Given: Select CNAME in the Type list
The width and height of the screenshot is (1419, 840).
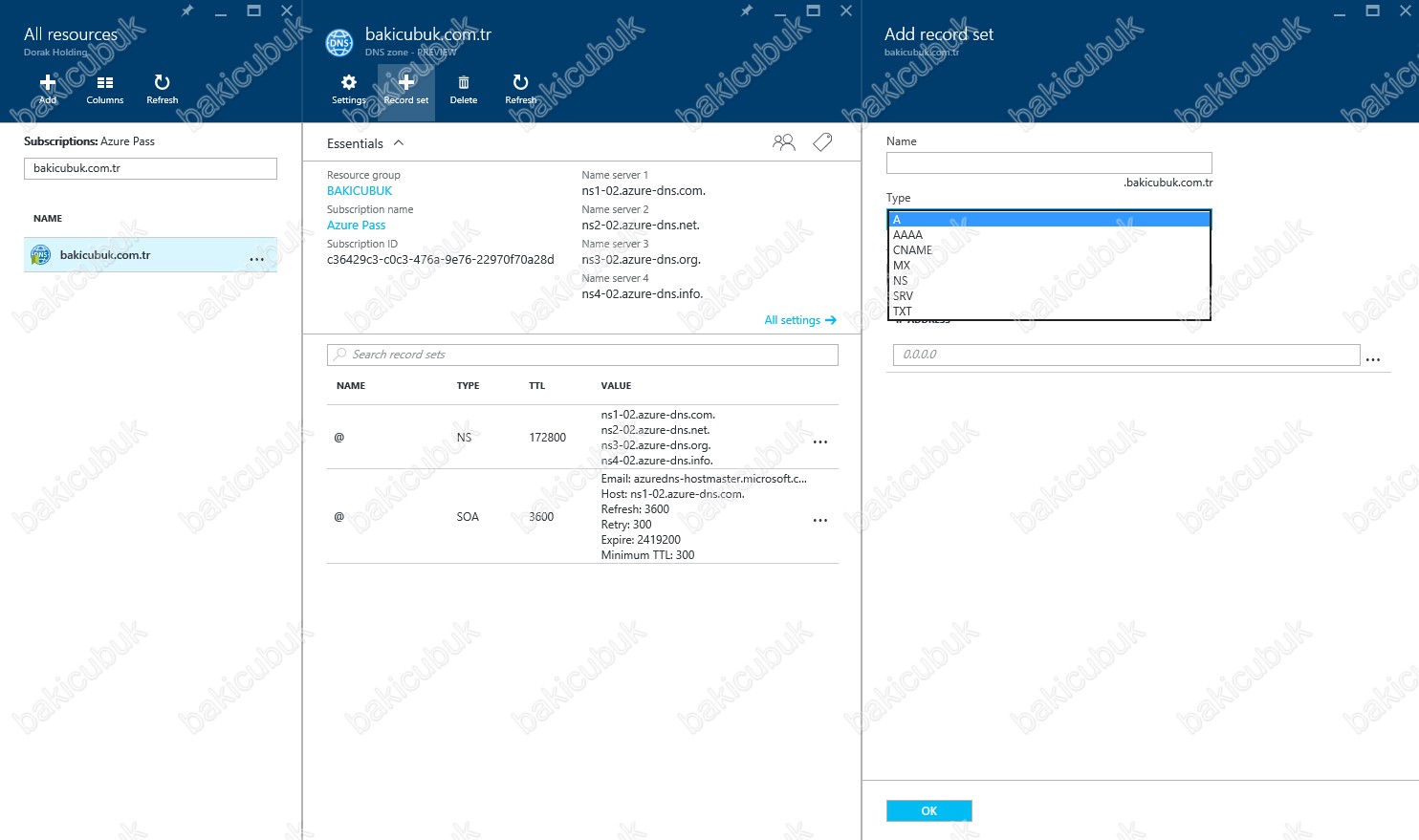Looking at the screenshot, I should [912, 250].
